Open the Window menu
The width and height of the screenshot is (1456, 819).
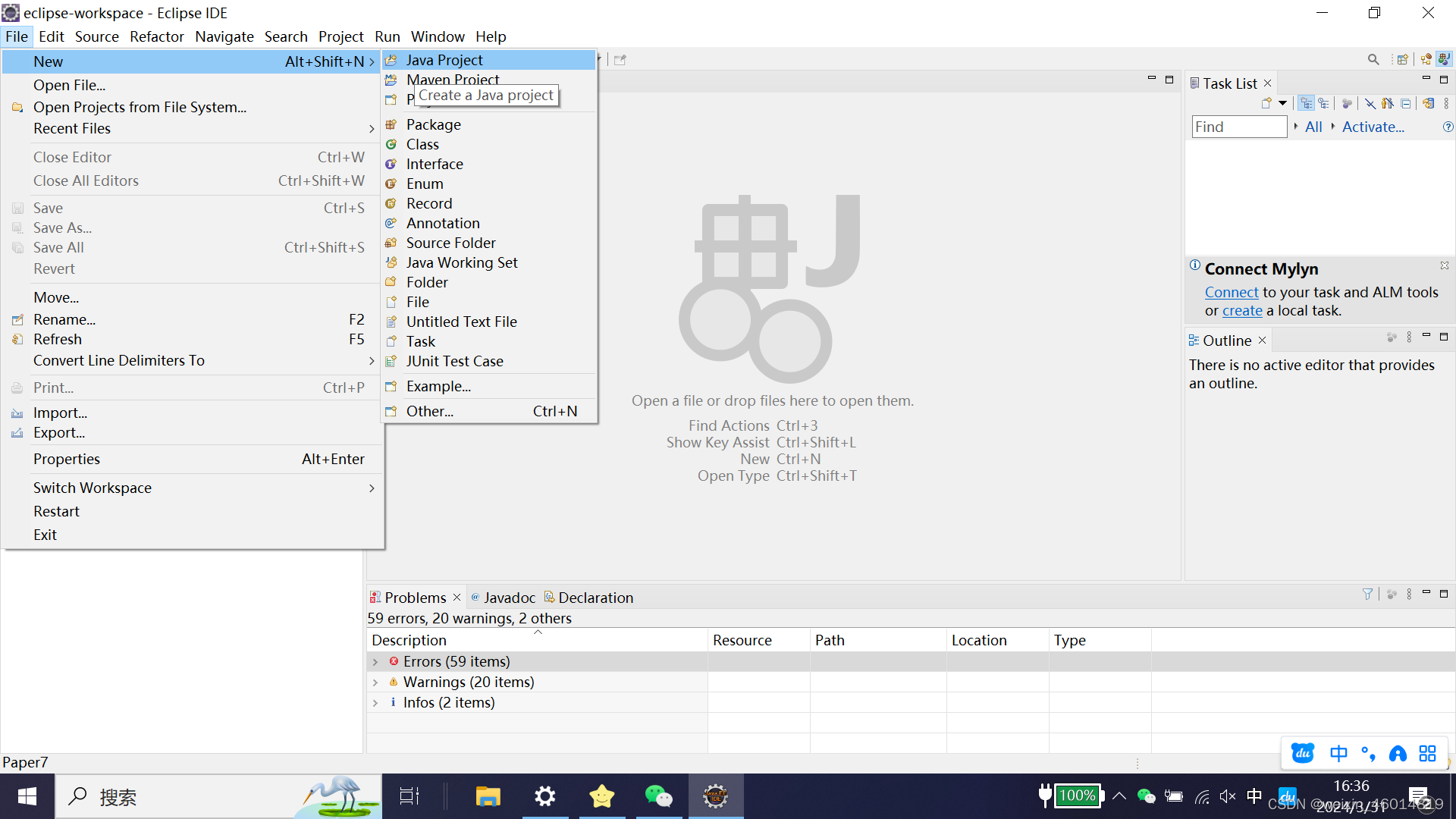coord(438,36)
